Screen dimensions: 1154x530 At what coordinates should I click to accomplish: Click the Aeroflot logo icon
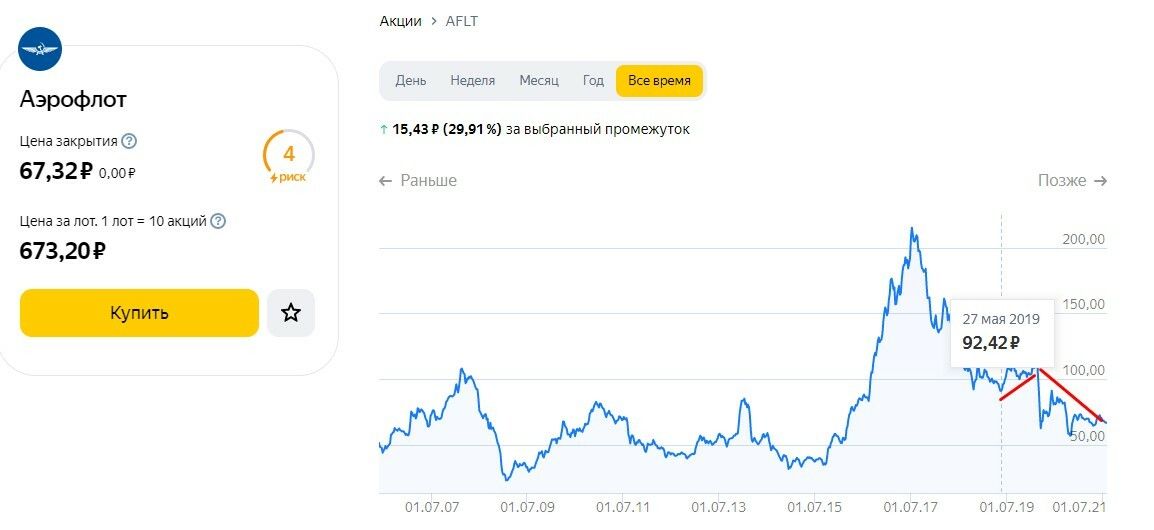click(x=40, y=49)
